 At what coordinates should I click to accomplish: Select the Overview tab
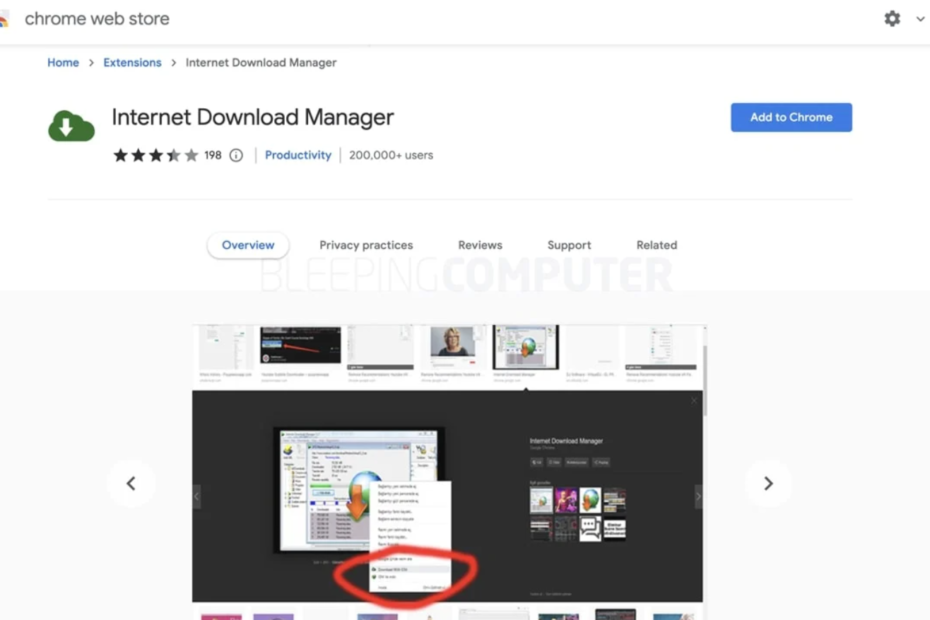(248, 245)
